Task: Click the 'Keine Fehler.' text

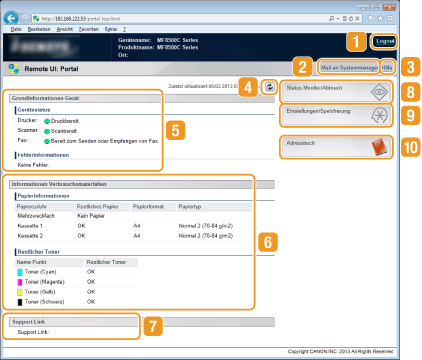Action: coord(33,165)
